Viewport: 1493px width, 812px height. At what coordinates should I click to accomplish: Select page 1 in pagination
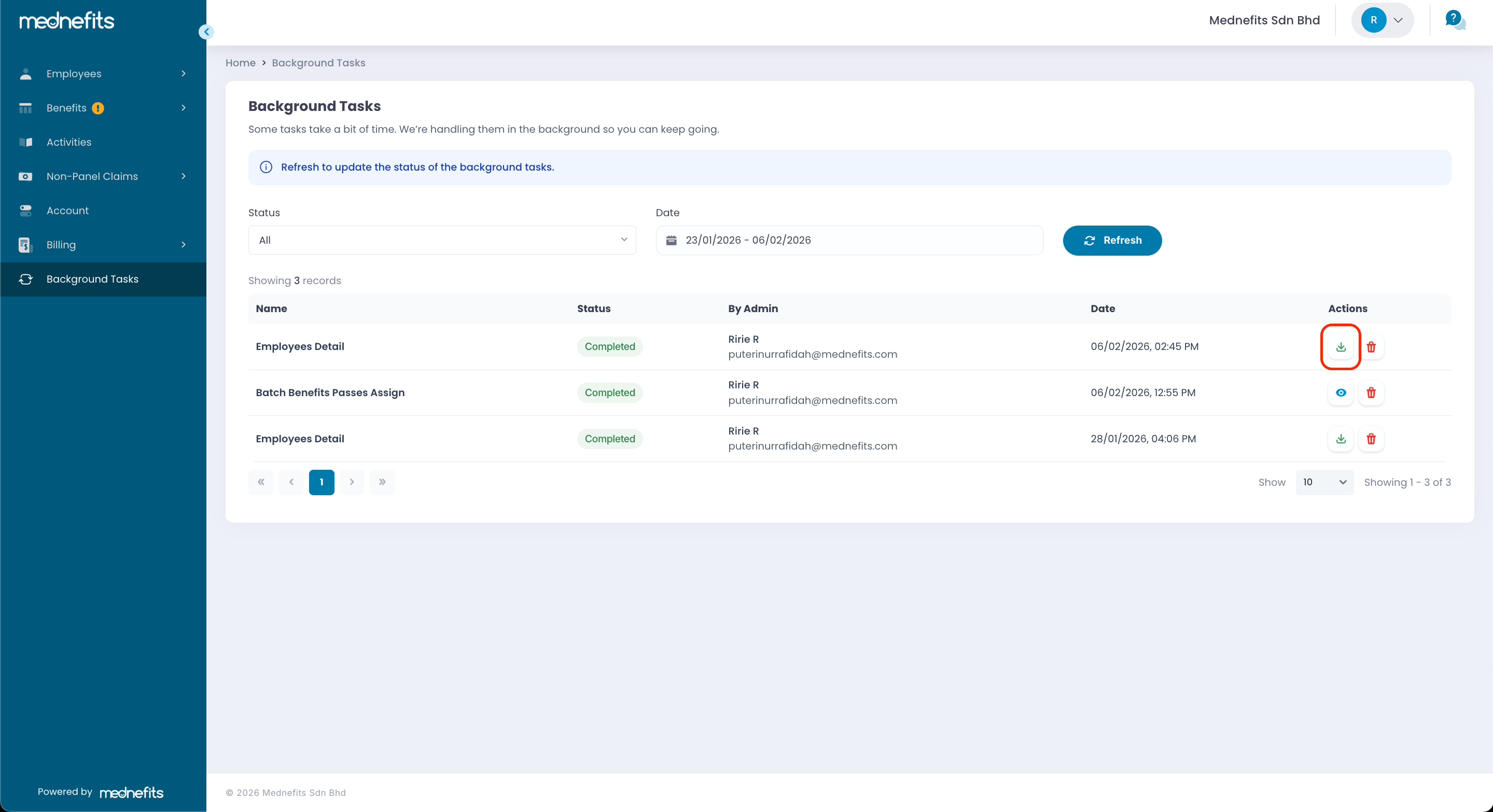tap(321, 482)
